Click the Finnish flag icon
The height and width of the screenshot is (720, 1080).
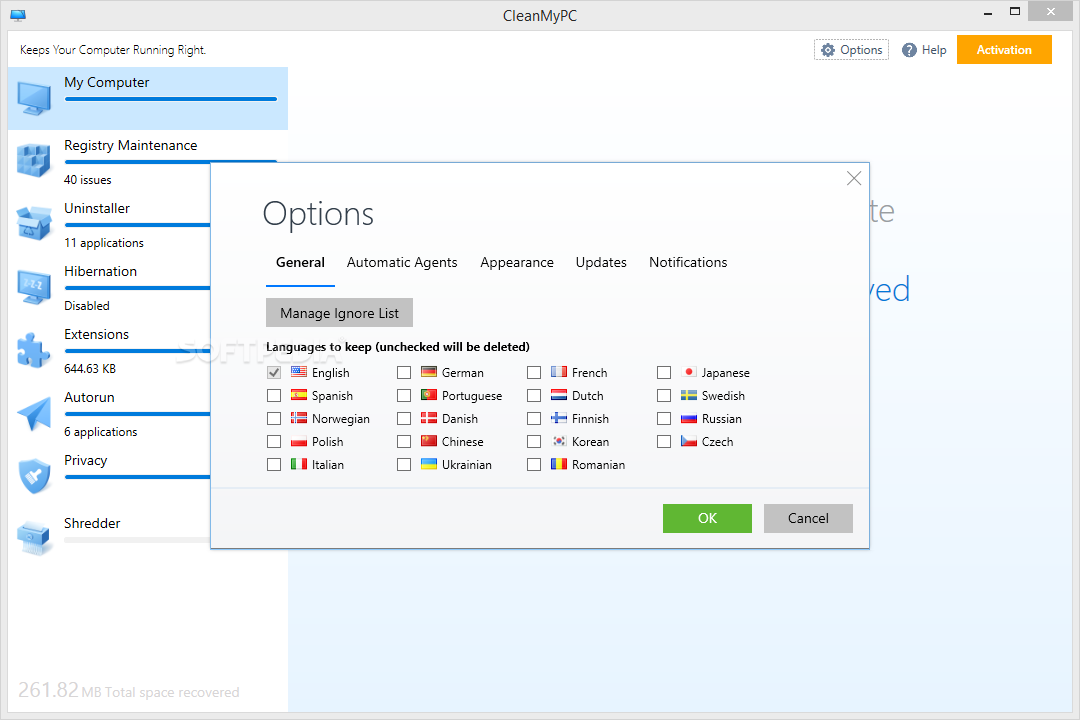pos(559,418)
